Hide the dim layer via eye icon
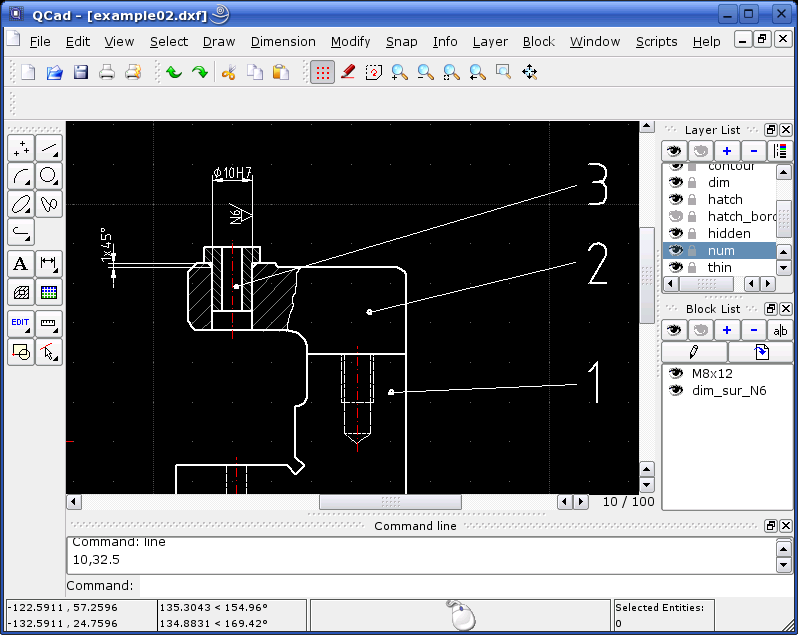The image size is (798, 635). (676, 183)
